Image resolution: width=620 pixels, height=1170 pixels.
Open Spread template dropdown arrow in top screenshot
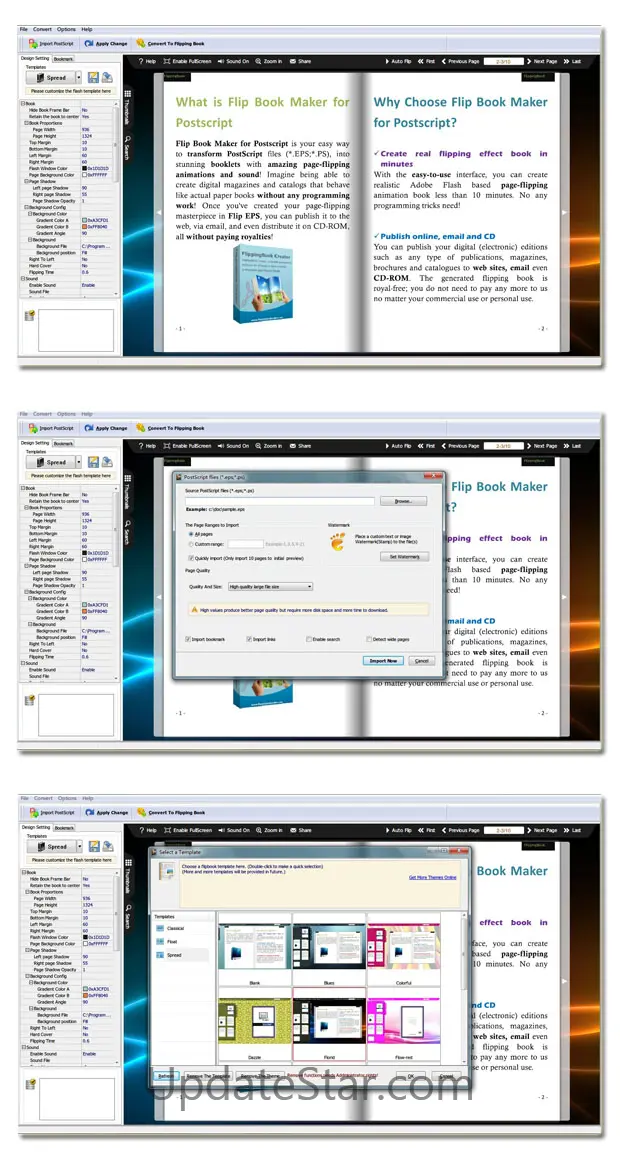78,78
